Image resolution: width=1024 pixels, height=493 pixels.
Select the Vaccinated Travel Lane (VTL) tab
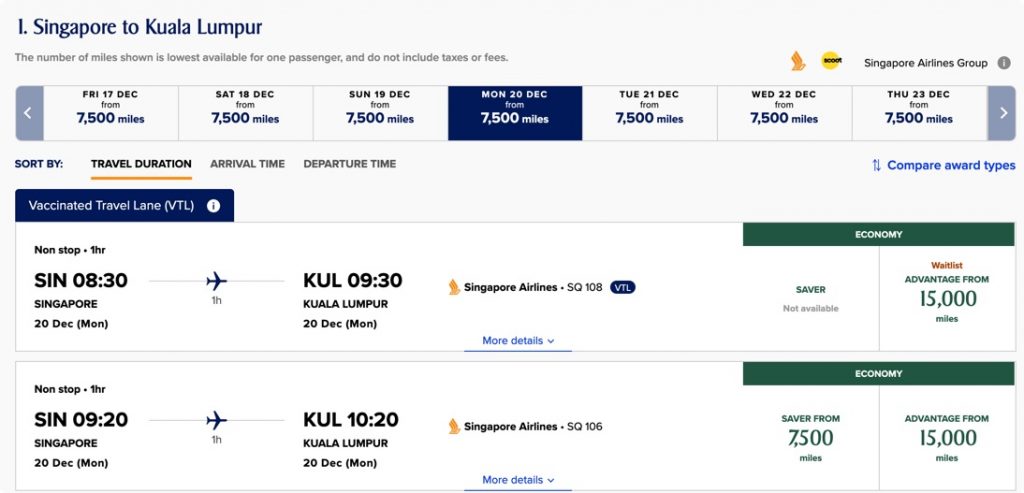tap(124, 206)
